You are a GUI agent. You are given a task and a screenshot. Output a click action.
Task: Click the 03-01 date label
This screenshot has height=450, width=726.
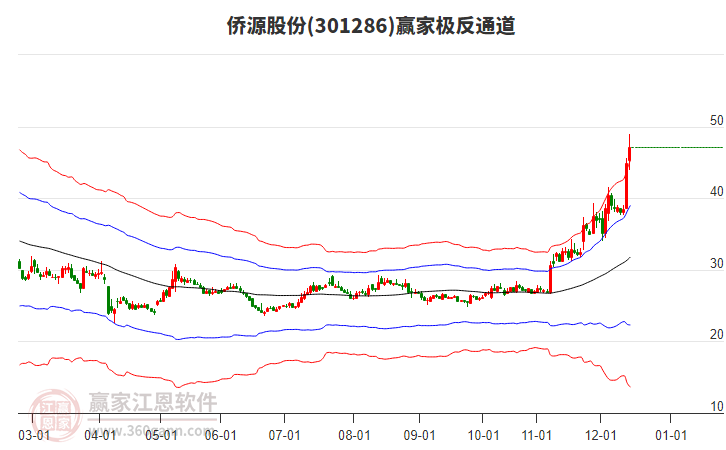click(x=34, y=436)
